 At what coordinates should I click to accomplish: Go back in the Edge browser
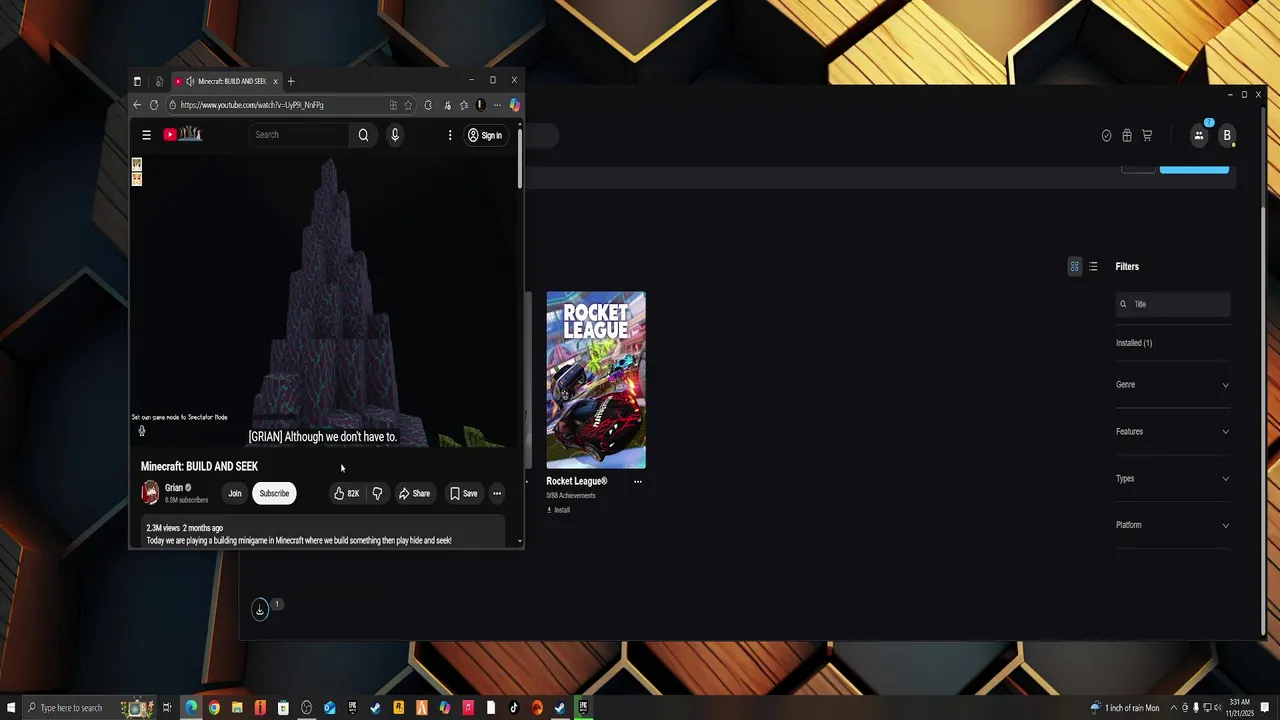click(x=137, y=105)
